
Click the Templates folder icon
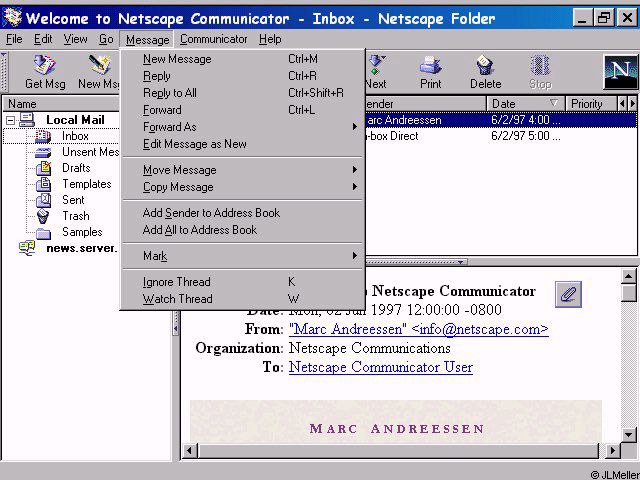click(x=43, y=184)
